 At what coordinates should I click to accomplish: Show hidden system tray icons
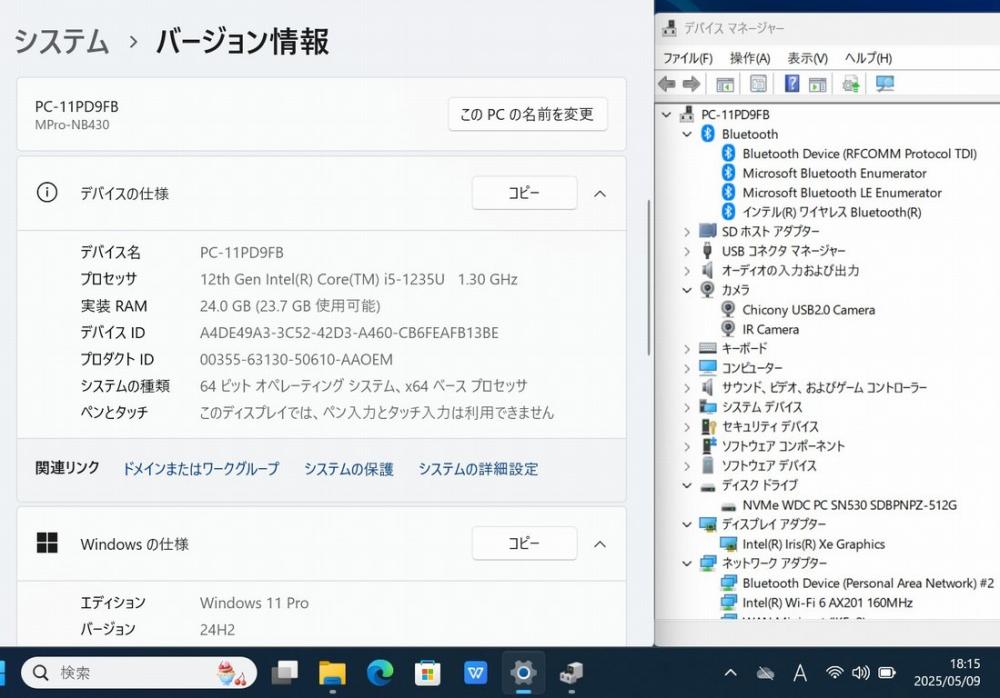(731, 672)
